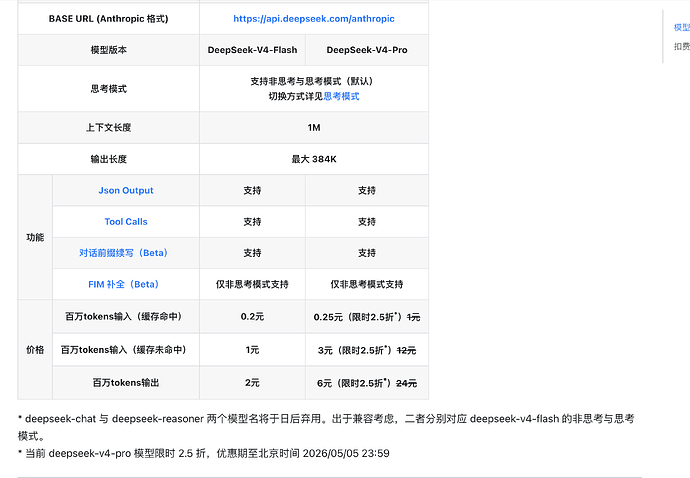Click the 上下文长度 row header

109,128
